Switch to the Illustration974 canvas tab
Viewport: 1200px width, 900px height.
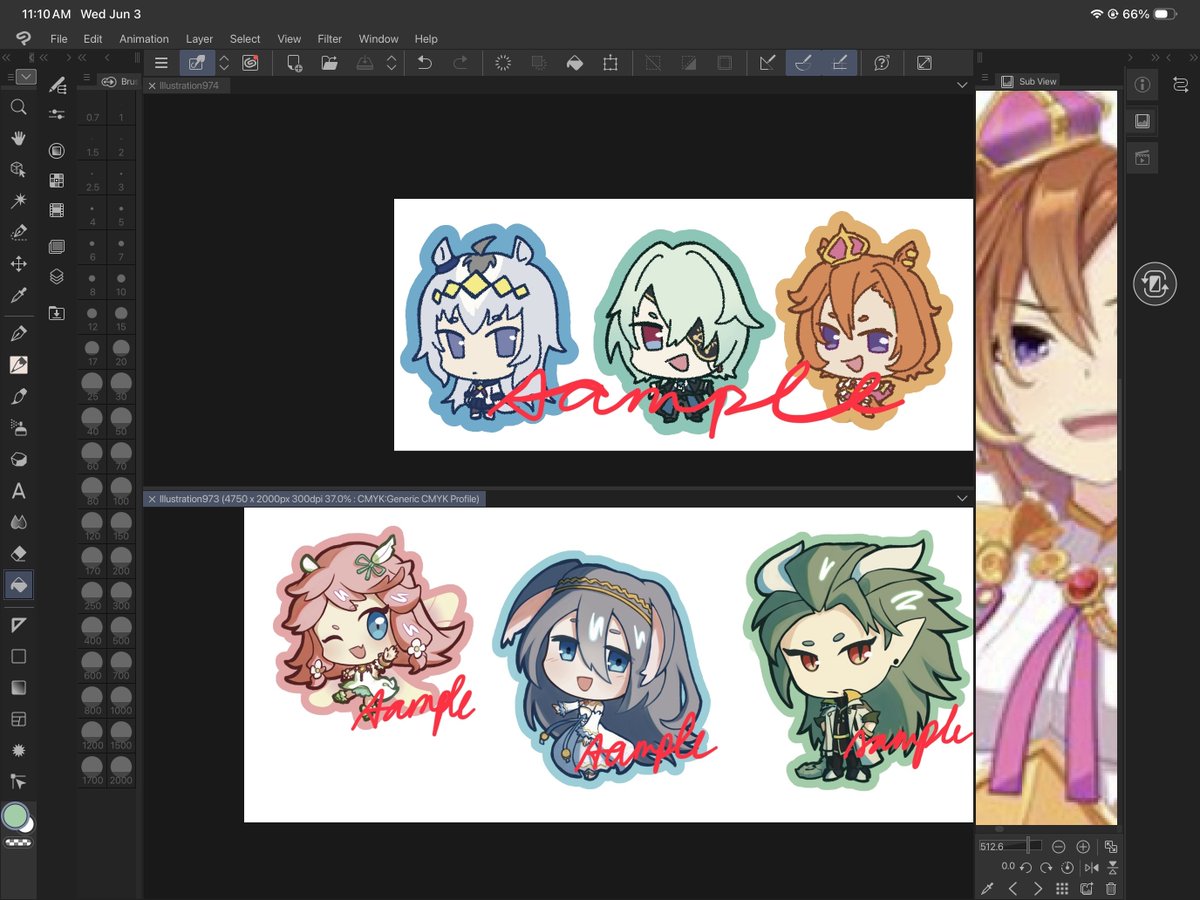tap(189, 86)
